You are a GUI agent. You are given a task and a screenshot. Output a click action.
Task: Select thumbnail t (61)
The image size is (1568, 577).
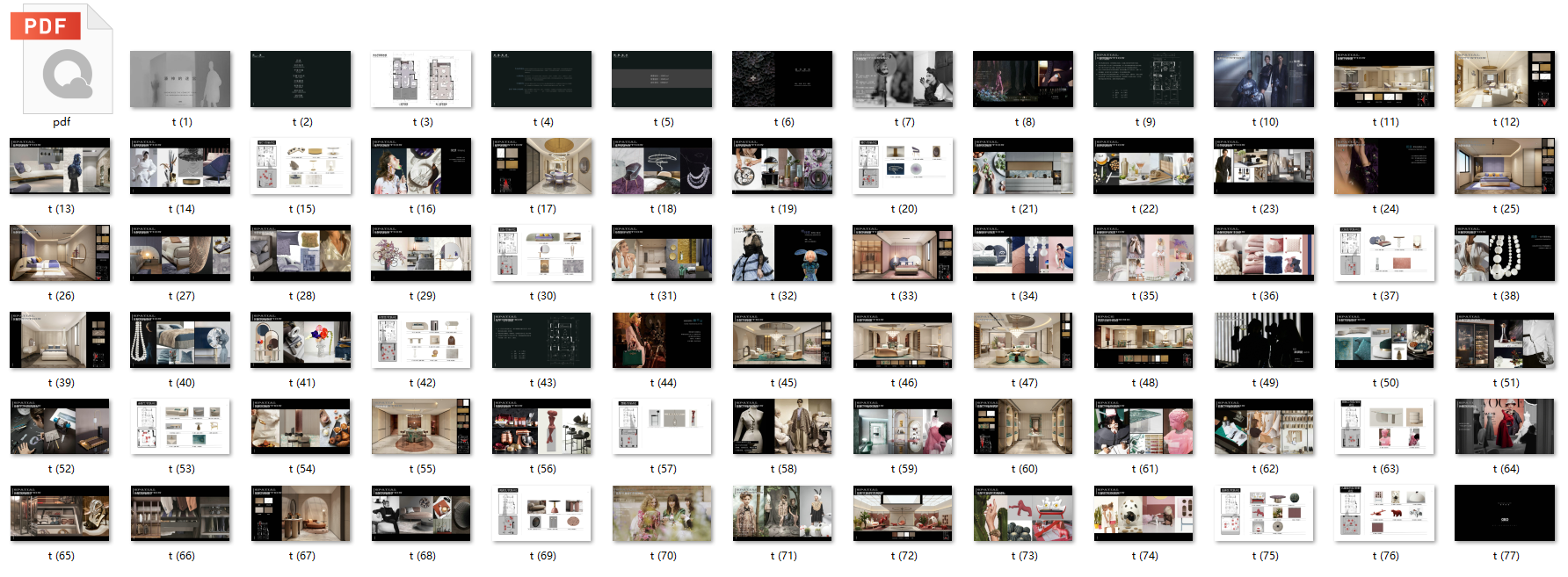[x=1143, y=426]
